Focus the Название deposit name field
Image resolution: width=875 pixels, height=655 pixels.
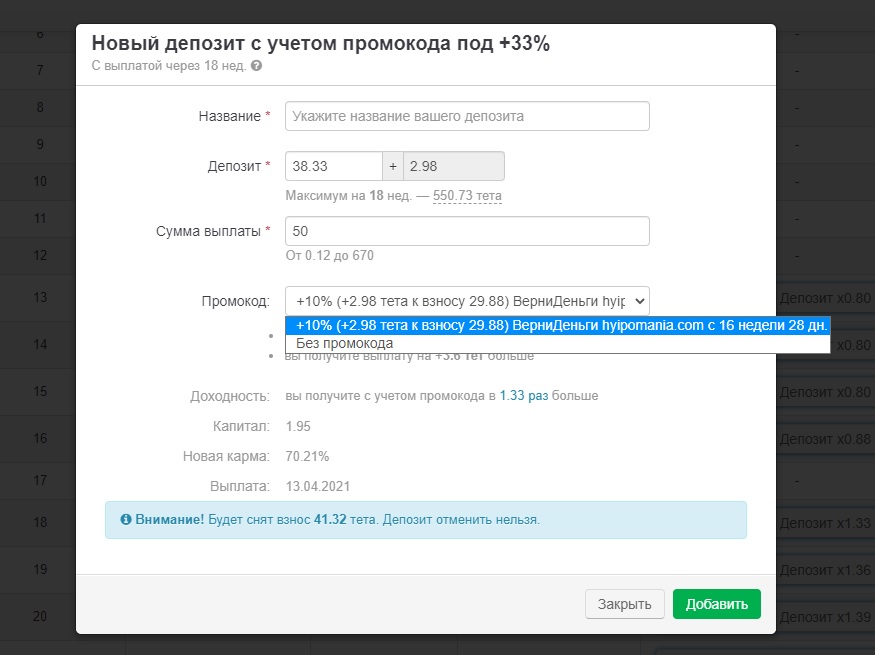[467, 116]
